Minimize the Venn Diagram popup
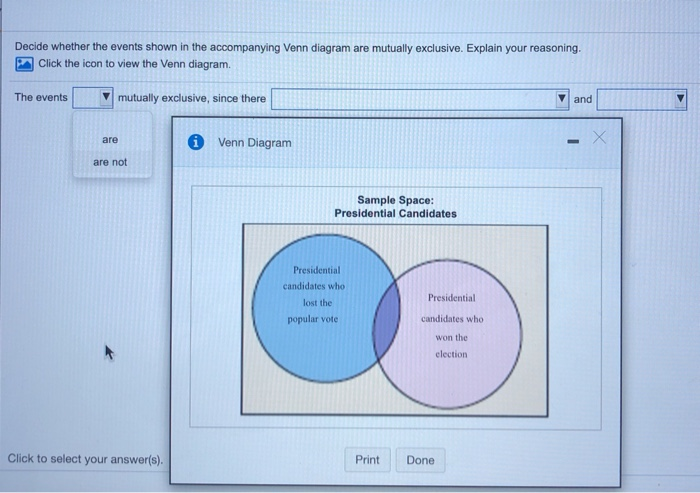 (573, 142)
